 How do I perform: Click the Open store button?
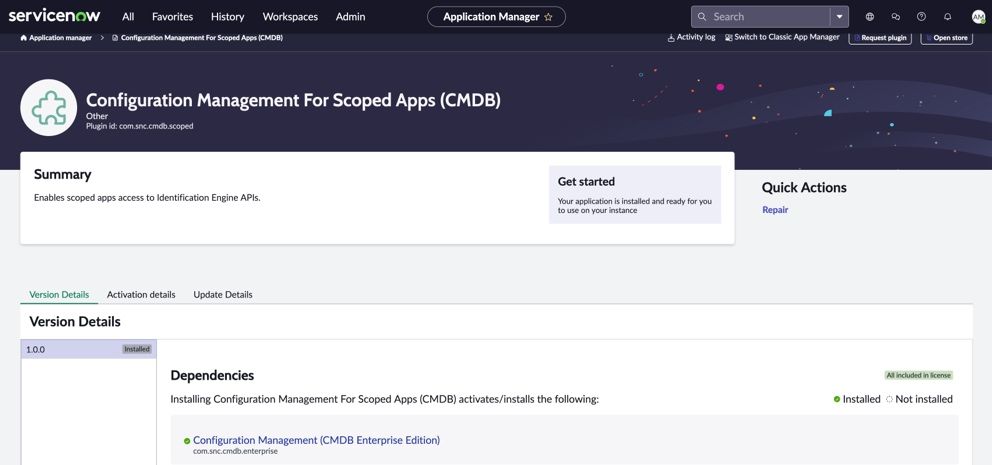coord(946,38)
